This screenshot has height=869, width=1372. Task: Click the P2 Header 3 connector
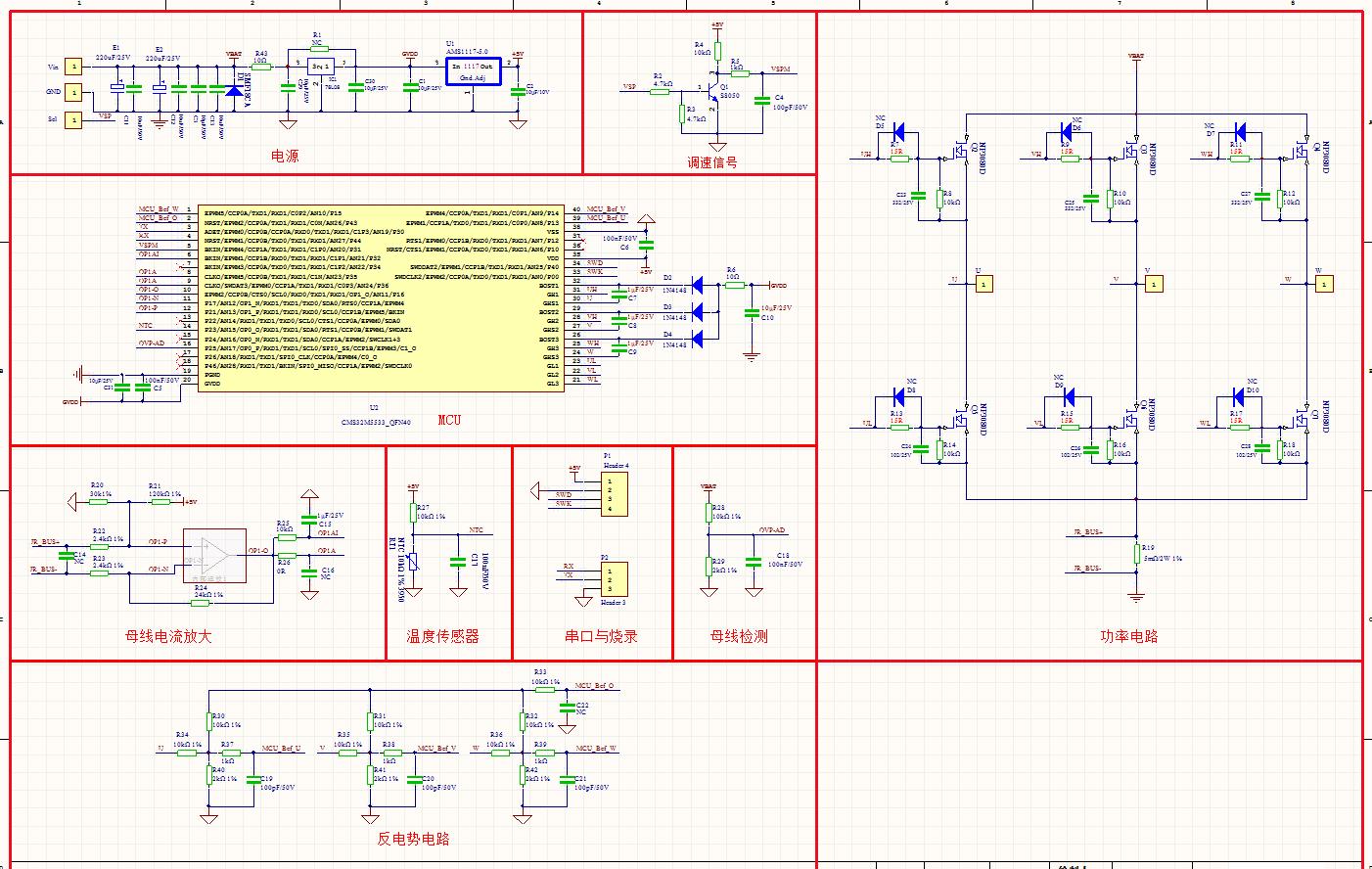pyautogui.click(x=614, y=579)
